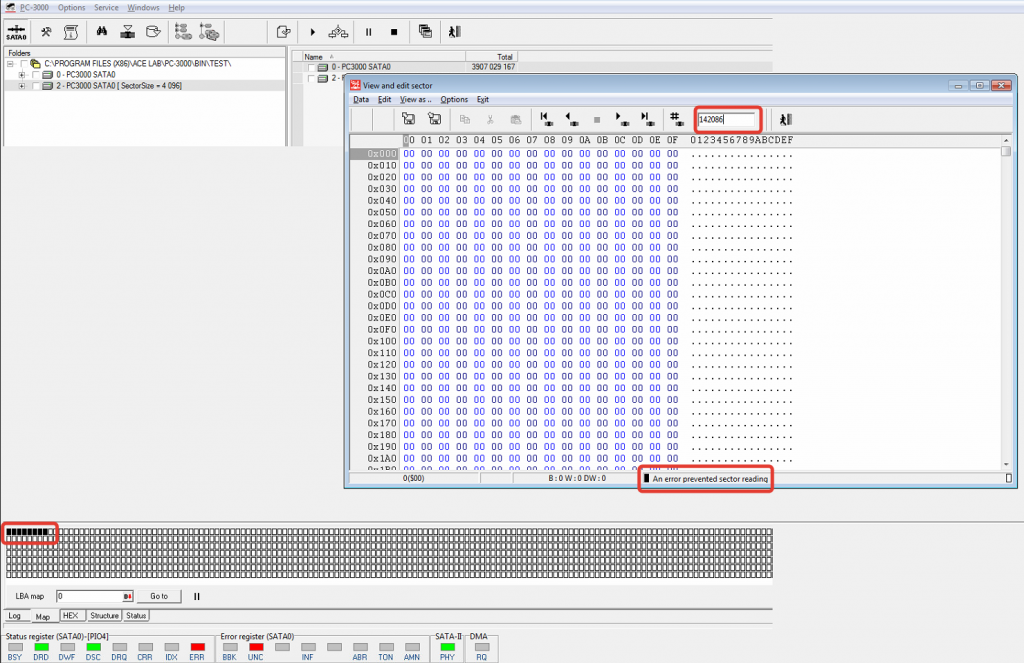
Task: Expand the 2 - PC3000 SATA0 tree node
Action: click(22, 86)
